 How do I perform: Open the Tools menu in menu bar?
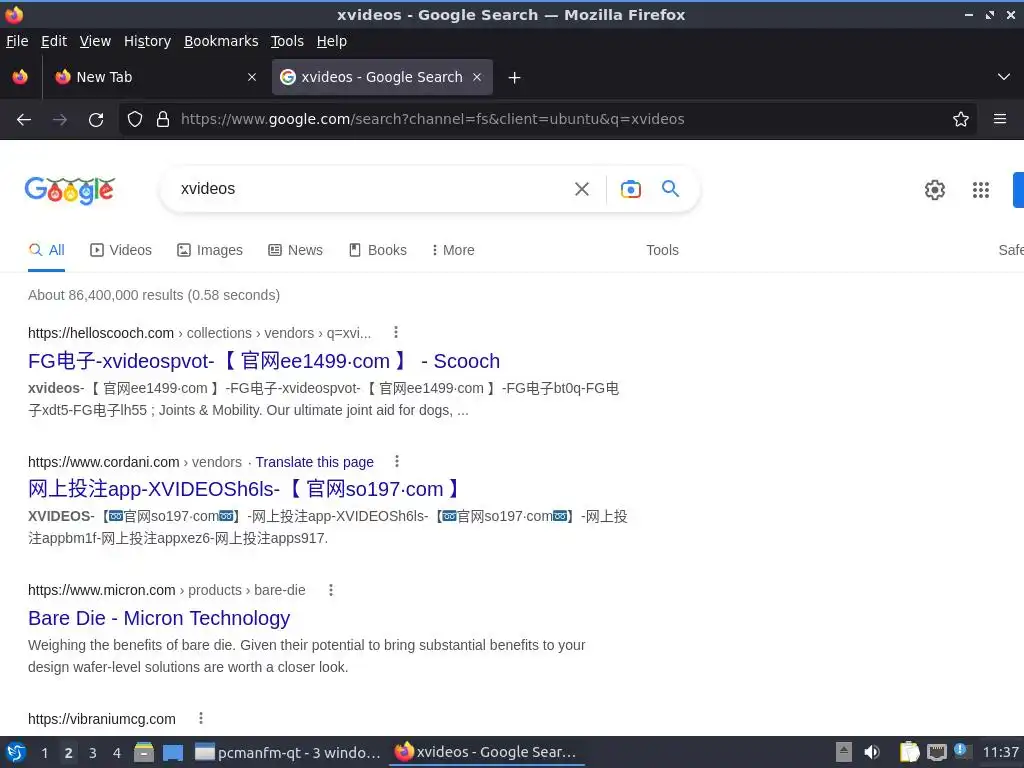[x=287, y=41]
